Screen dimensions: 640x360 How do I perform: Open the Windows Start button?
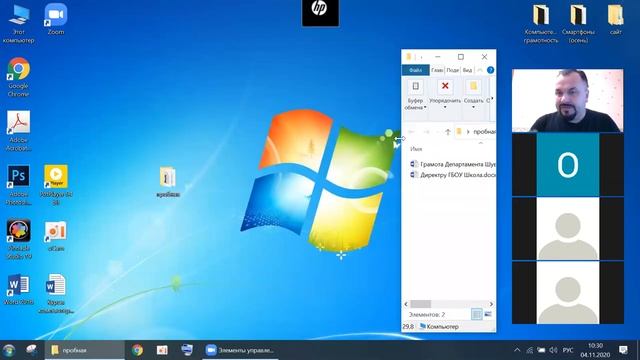pos(9,350)
